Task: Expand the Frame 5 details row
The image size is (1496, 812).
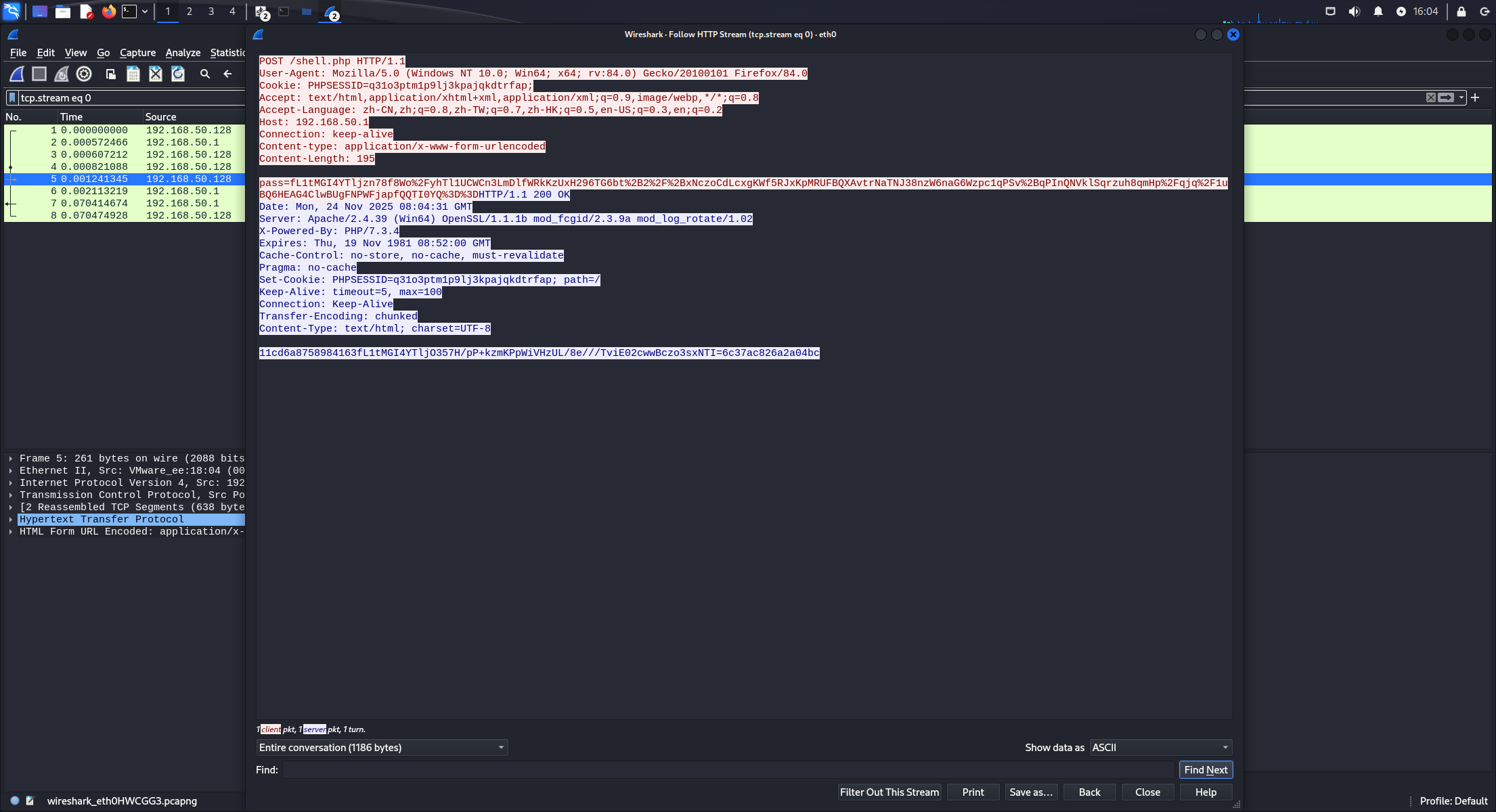Action: point(11,459)
